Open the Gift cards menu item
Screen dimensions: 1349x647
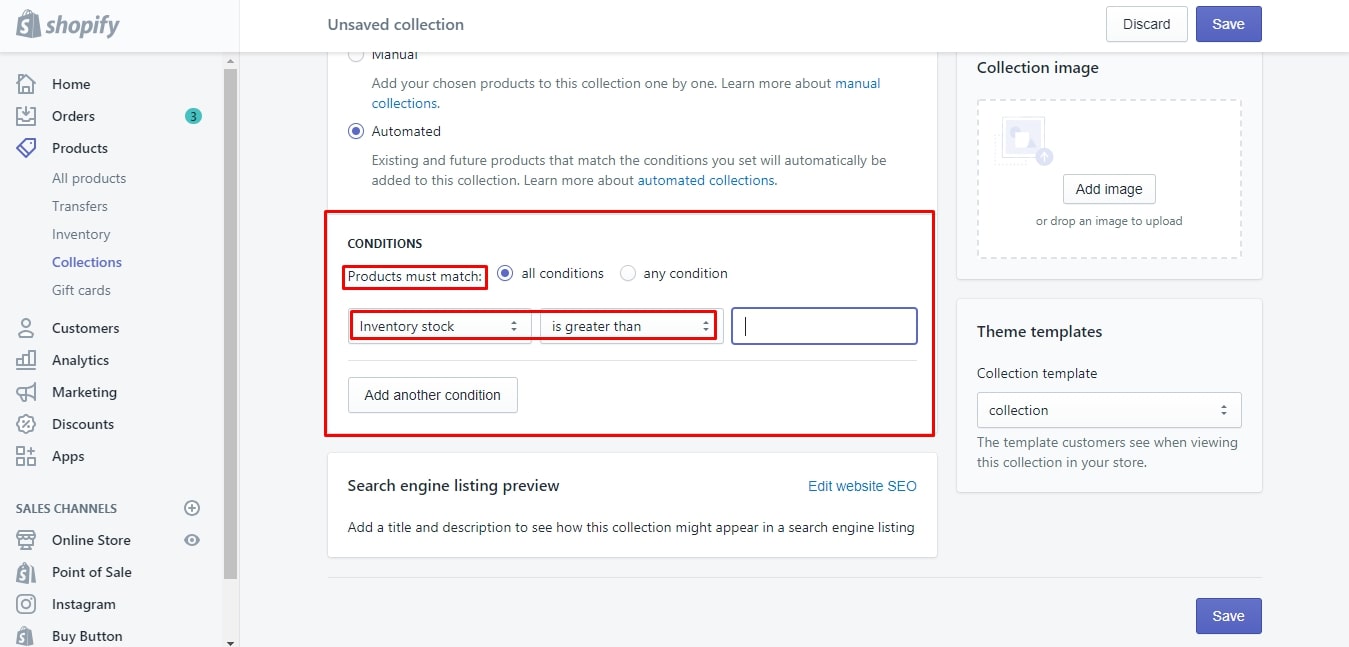[x=81, y=290]
